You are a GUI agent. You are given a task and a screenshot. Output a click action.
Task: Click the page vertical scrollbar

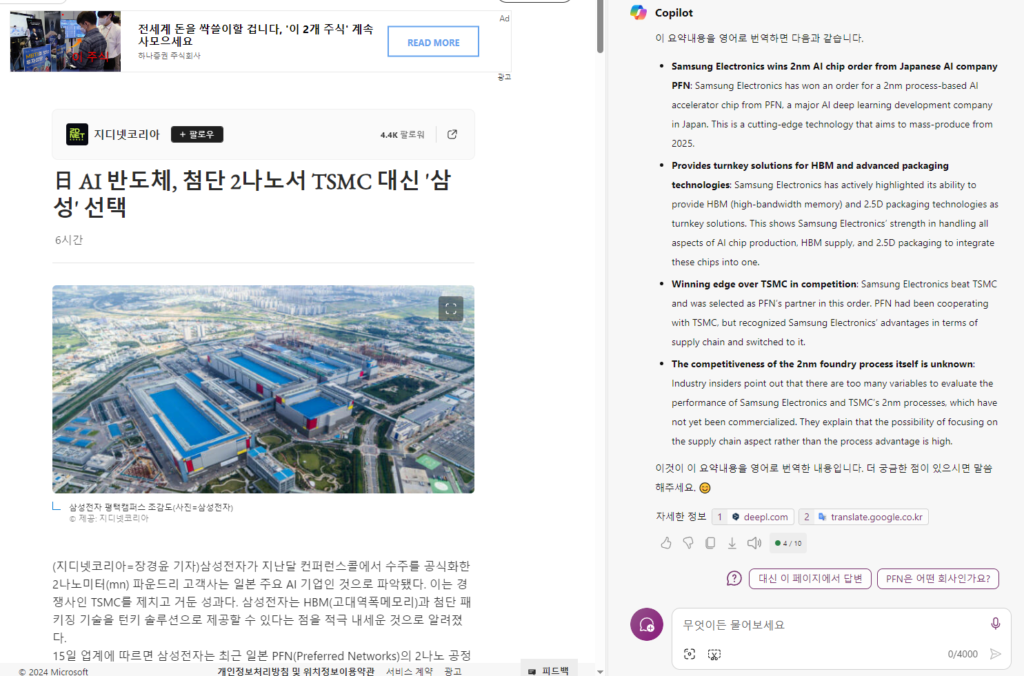coord(600,26)
